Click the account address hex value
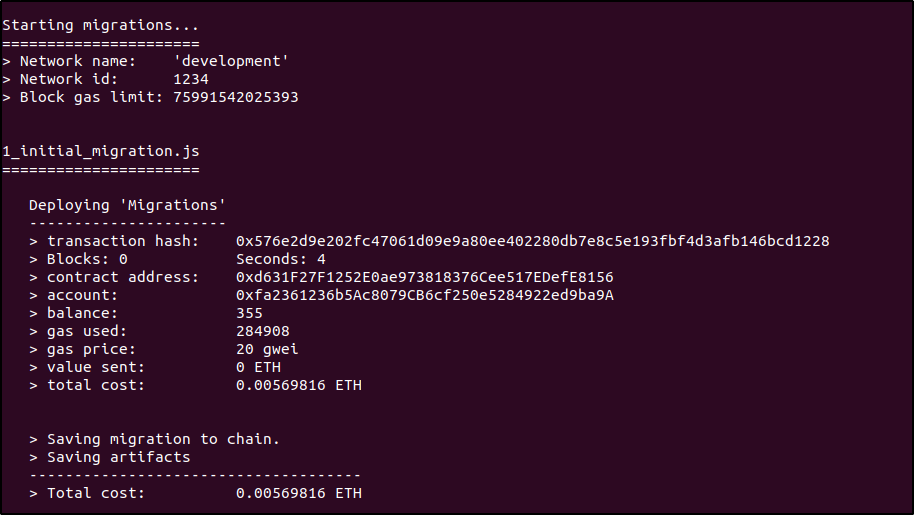914x515 pixels. click(x=424, y=295)
